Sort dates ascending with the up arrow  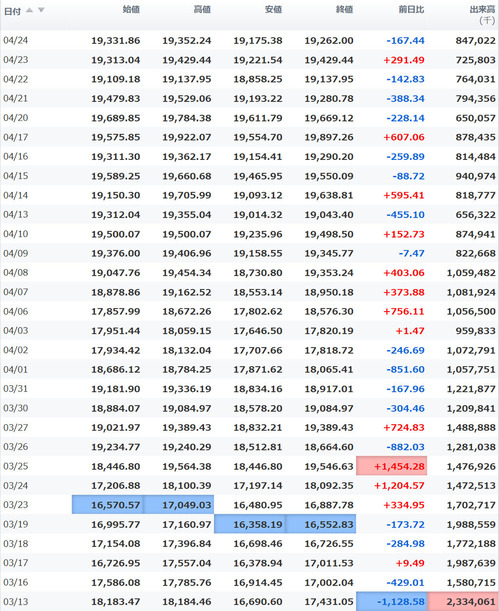coord(29,11)
